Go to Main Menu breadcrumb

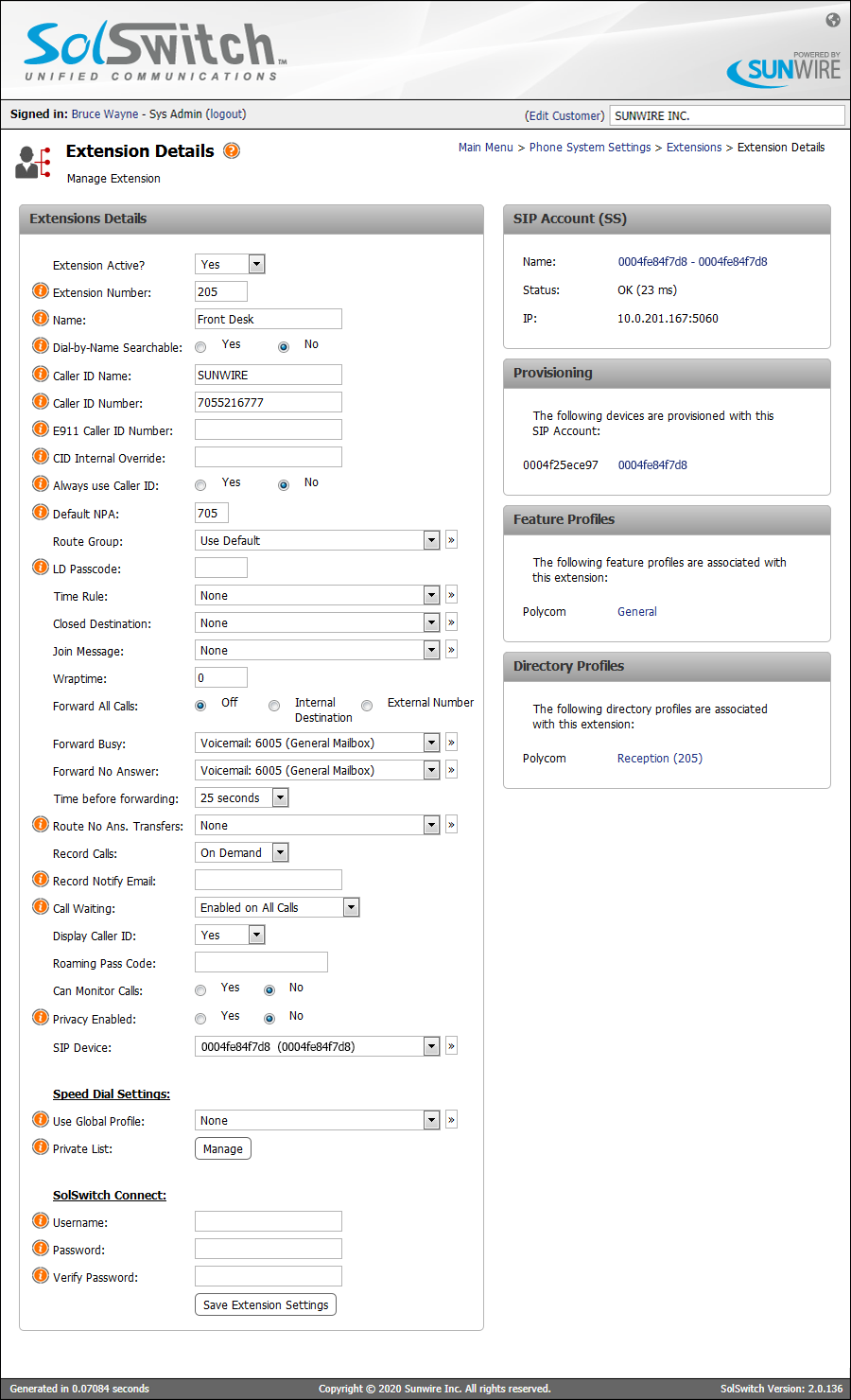[x=486, y=148]
